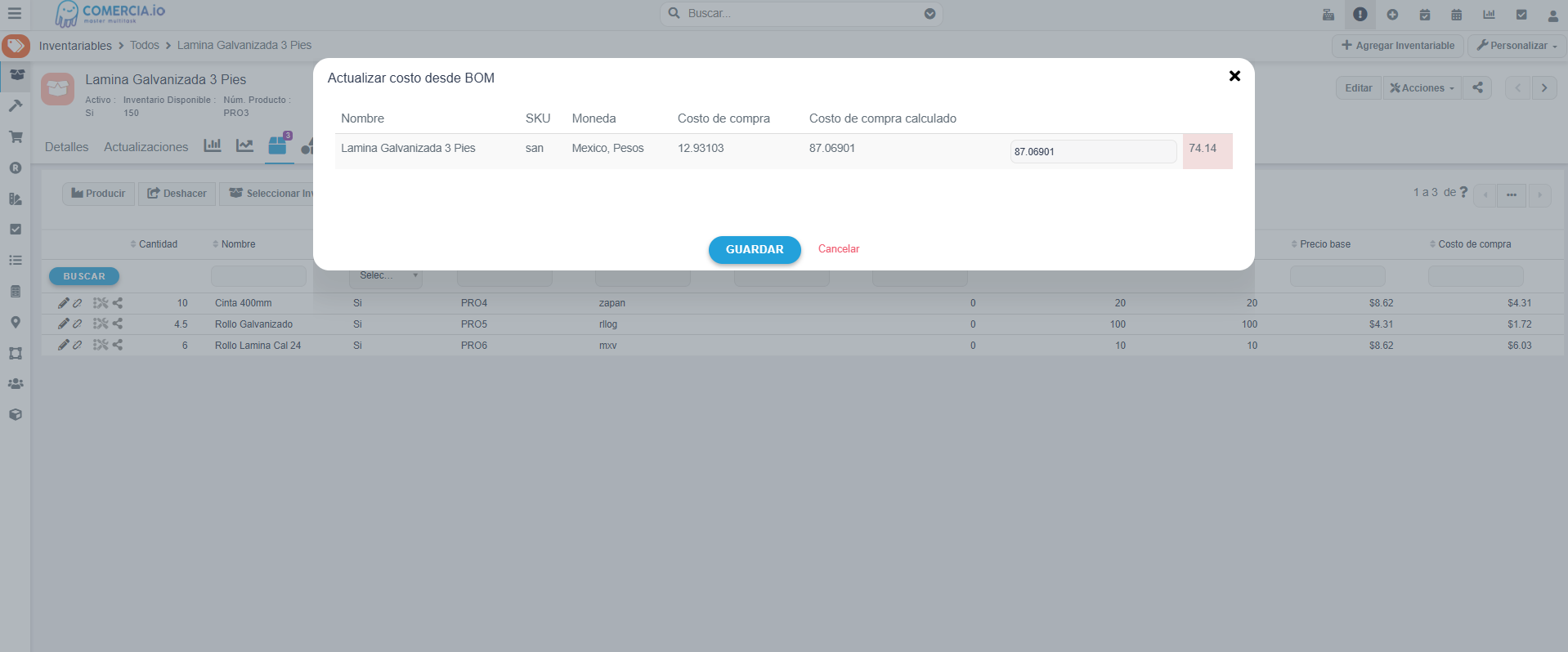1568x652 pixels.
Task: Click the share icon next to Acciones
Action: click(1477, 87)
